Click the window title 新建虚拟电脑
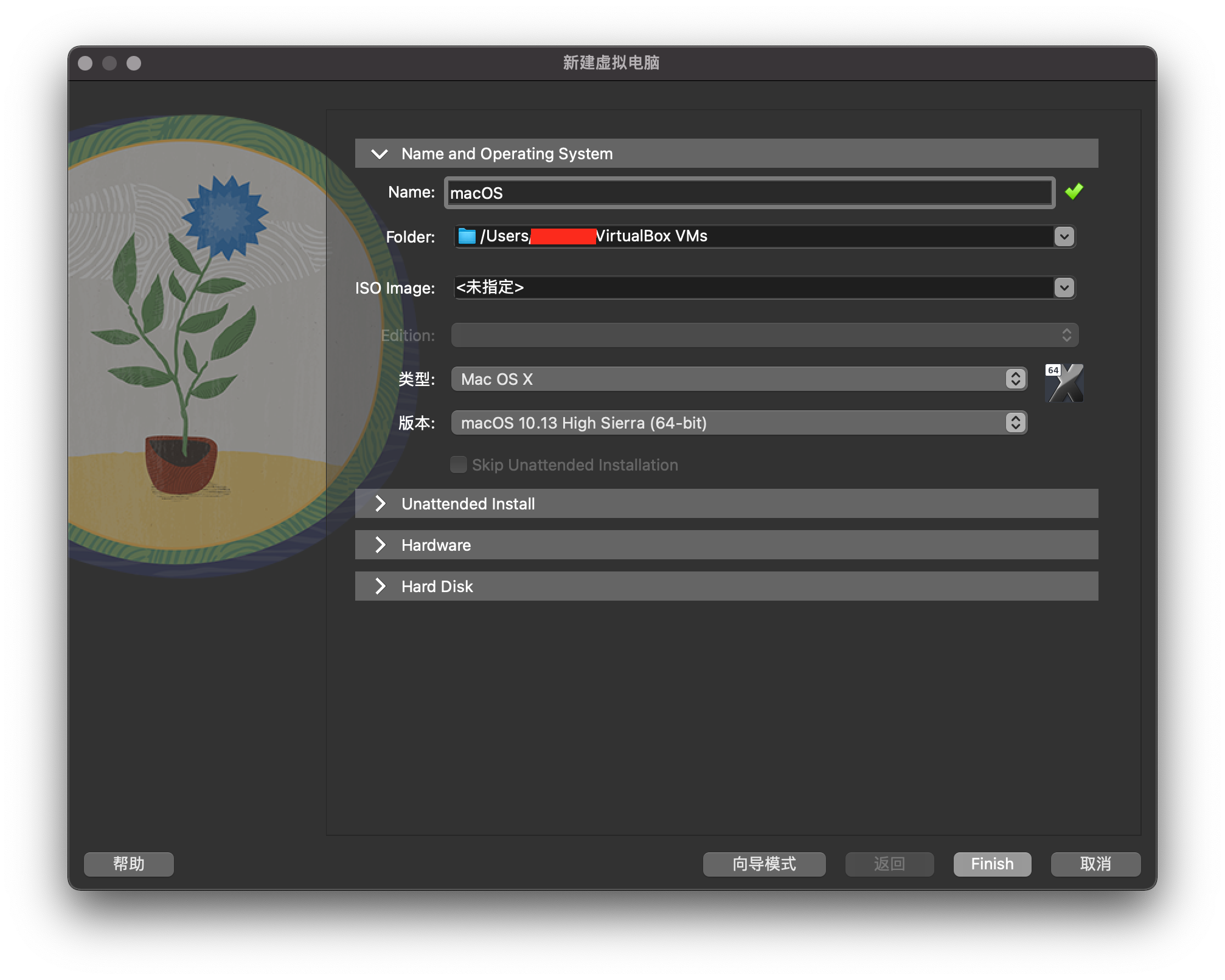1225x980 pixels. click(611, 63)
